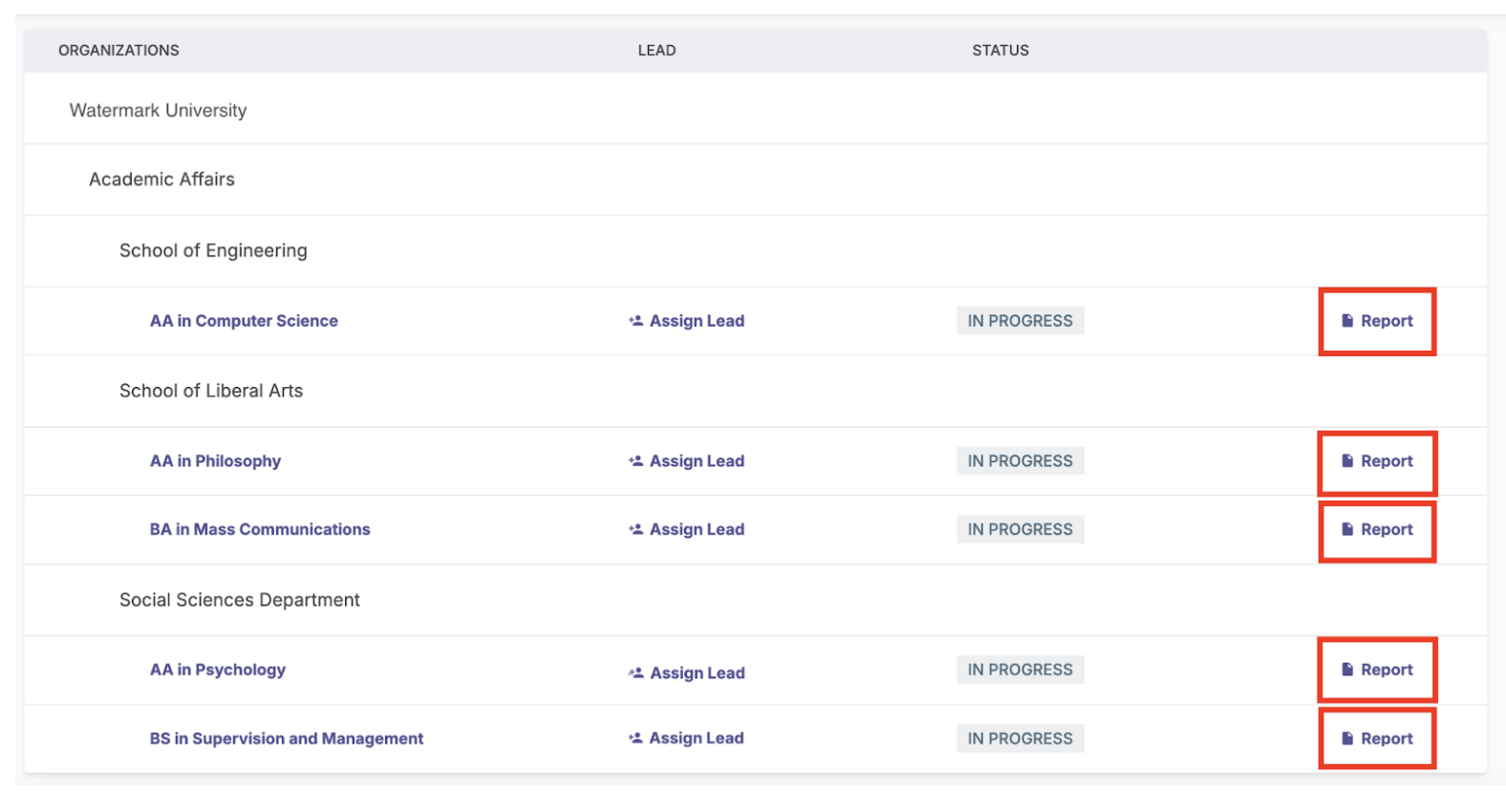
Task: Click the Academic Affairs organization row
Action: coord(161,180)
